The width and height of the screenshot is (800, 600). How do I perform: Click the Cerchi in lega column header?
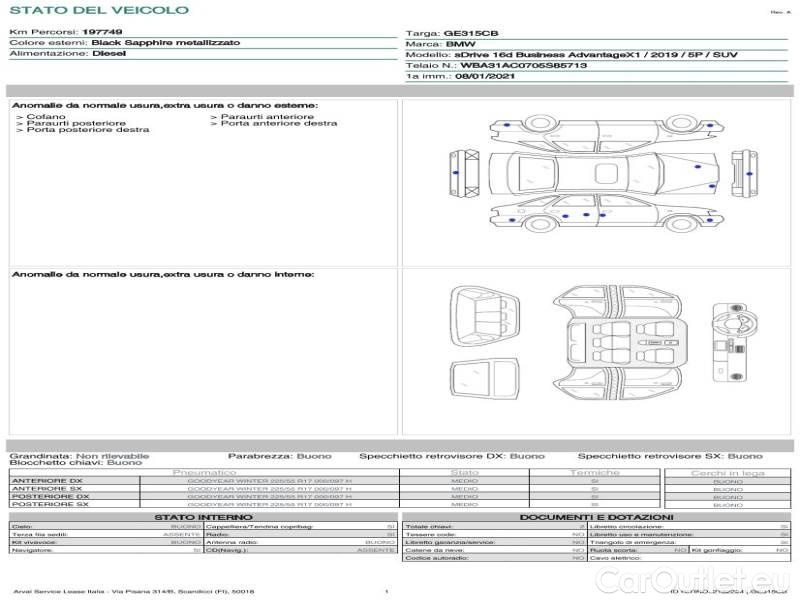tap(727, 472)
